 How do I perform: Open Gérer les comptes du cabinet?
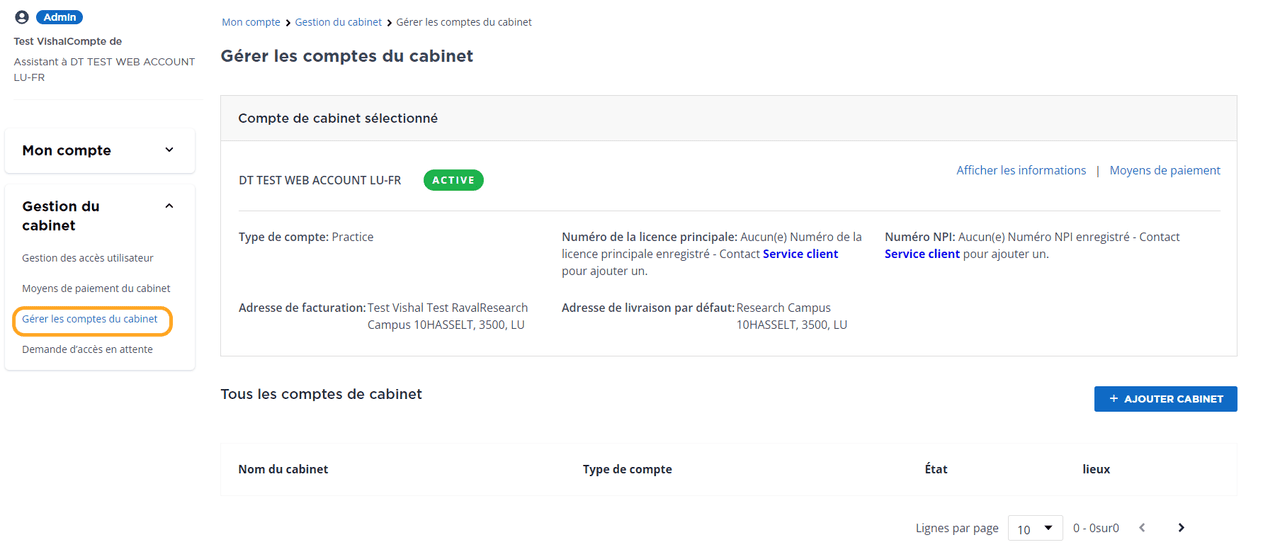[90, 320]
